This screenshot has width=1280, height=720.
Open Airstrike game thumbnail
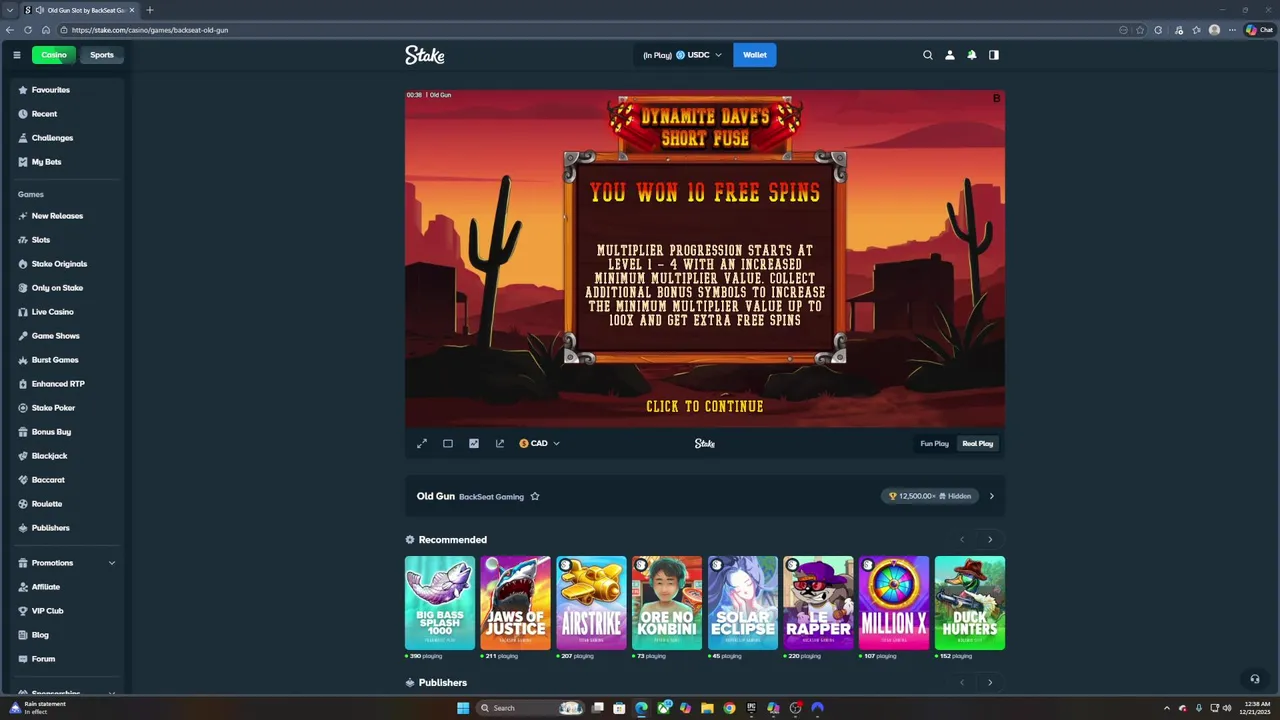[591, 603]
